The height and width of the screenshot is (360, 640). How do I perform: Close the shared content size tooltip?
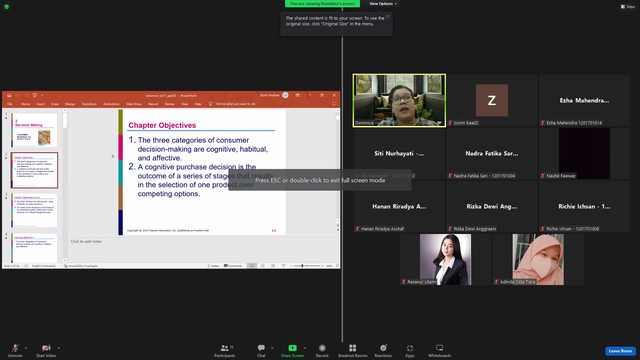388,16
